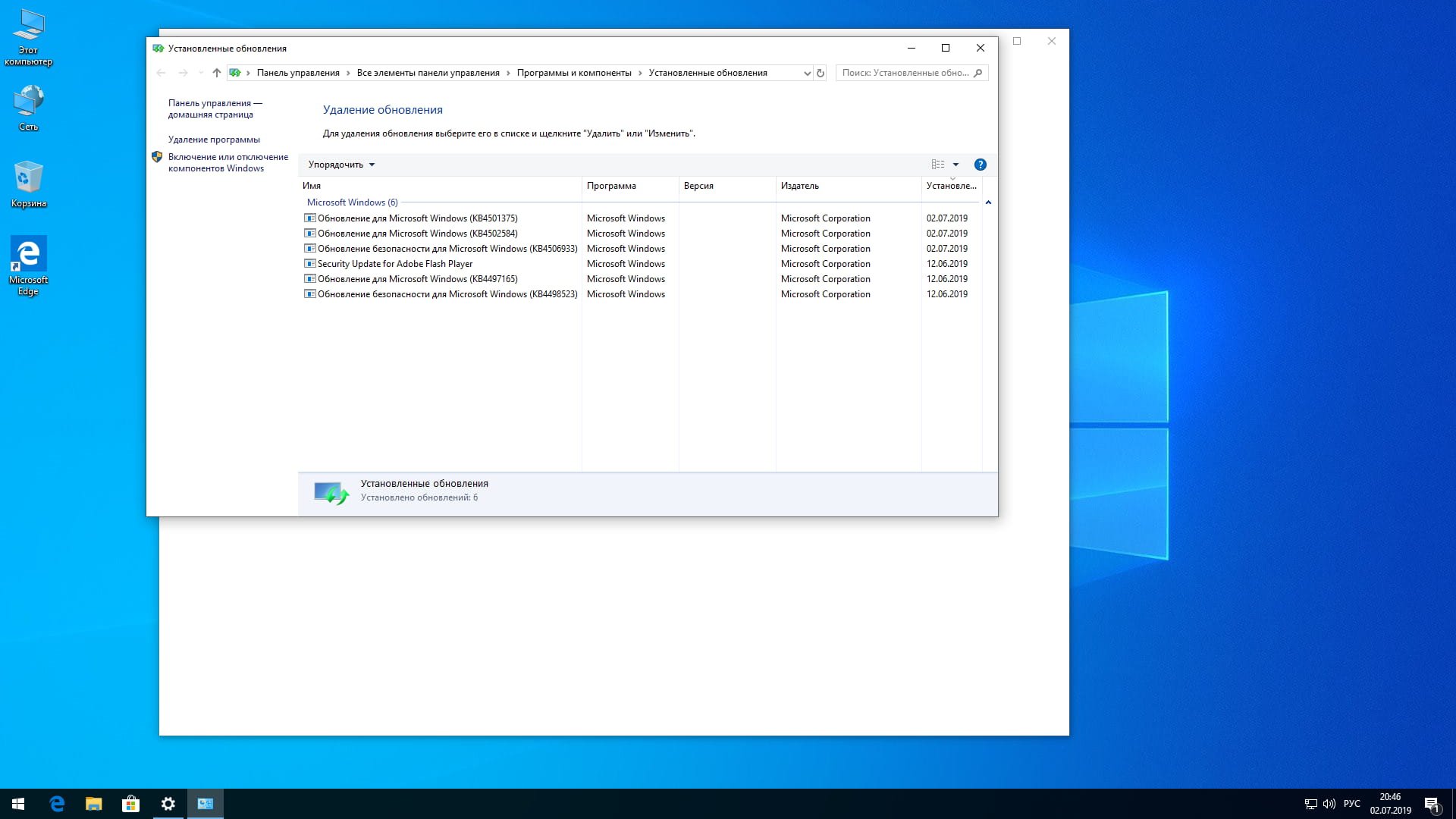Viewport: 1456px width, 819px height.
Task: Go forward in navigation history
Action: (183, 73)
